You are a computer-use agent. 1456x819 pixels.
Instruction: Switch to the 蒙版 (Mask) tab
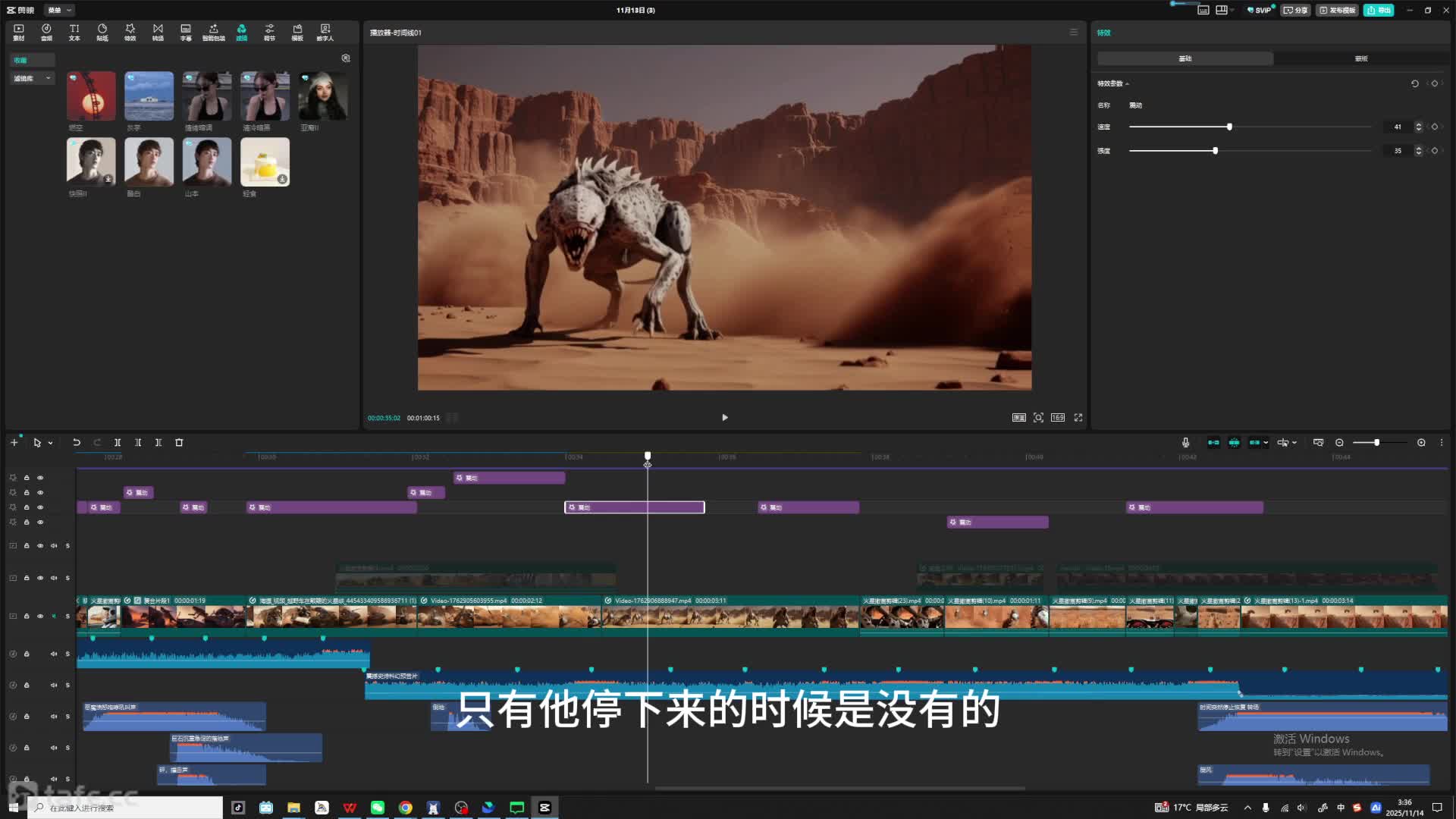coord(1360,58)
